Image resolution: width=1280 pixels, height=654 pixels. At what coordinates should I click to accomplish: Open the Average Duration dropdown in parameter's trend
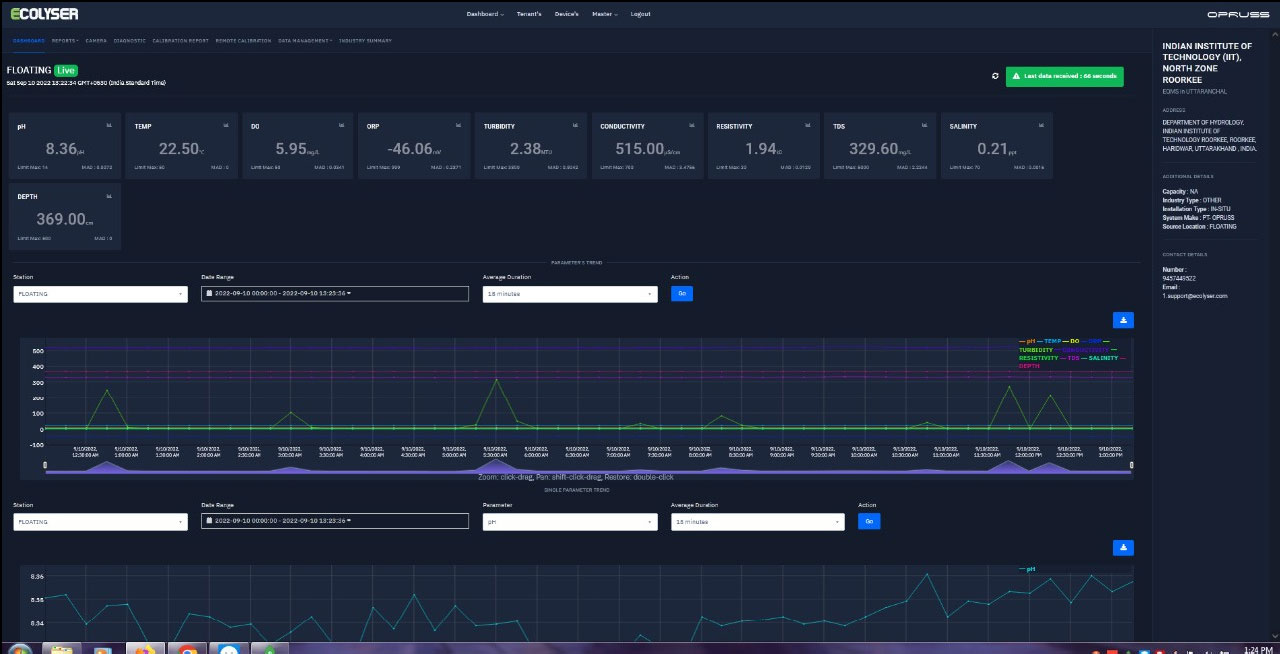coord(569,294)
